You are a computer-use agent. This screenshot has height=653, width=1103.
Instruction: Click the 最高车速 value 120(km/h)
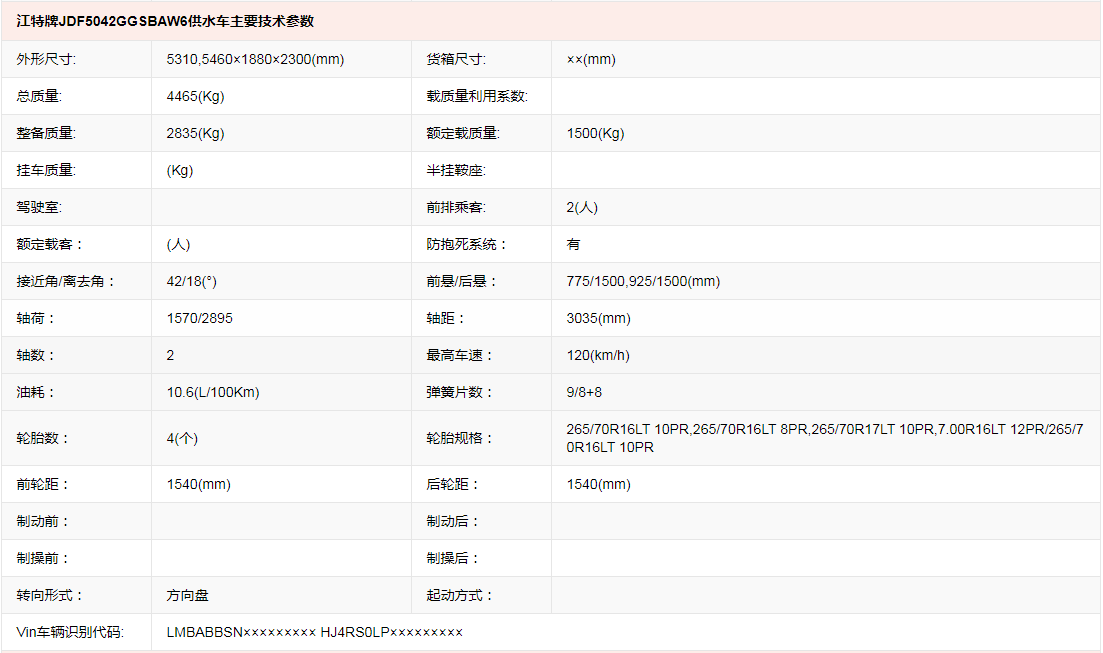598,355
